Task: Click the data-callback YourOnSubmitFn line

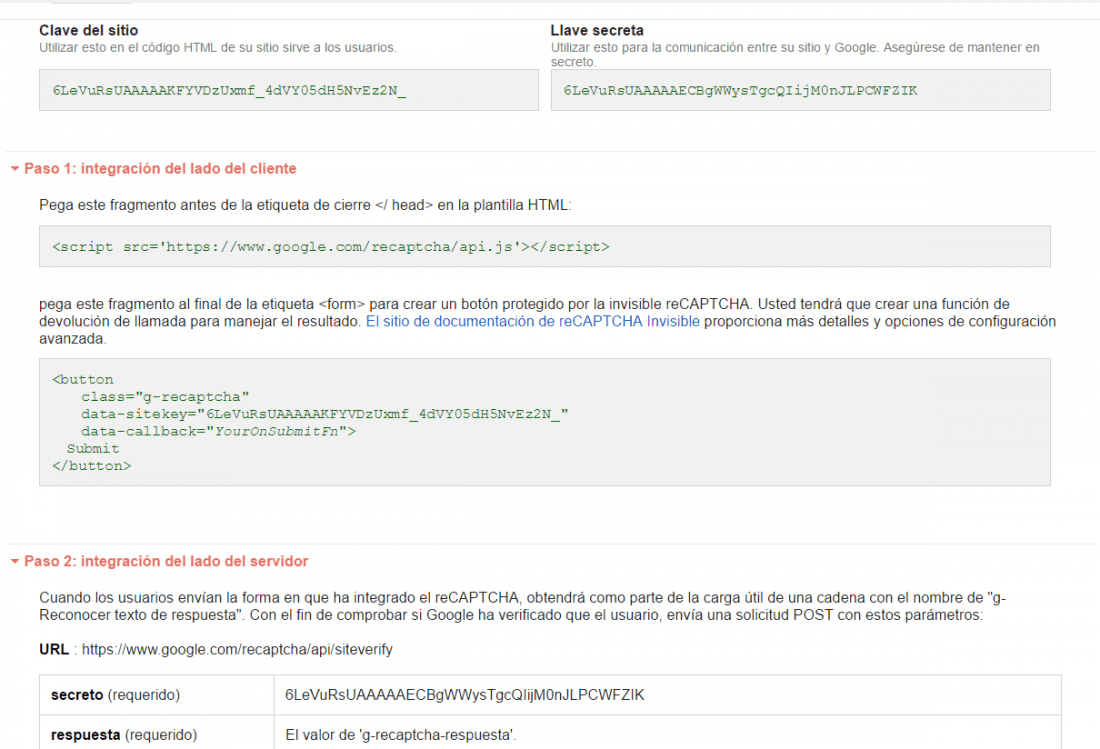Action: click(x=218, y=431)
